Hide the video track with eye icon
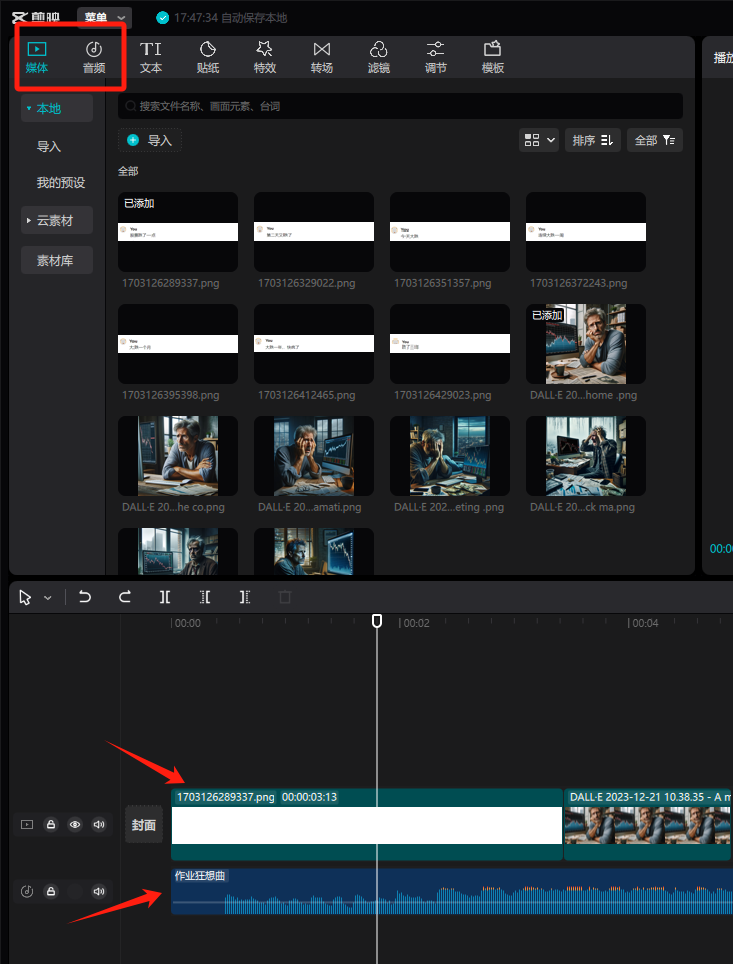 (75, 825)
